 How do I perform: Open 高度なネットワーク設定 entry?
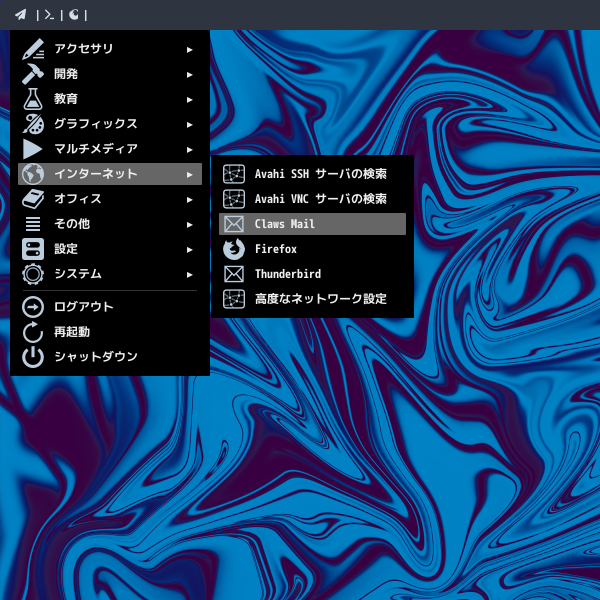coord(312,299)
